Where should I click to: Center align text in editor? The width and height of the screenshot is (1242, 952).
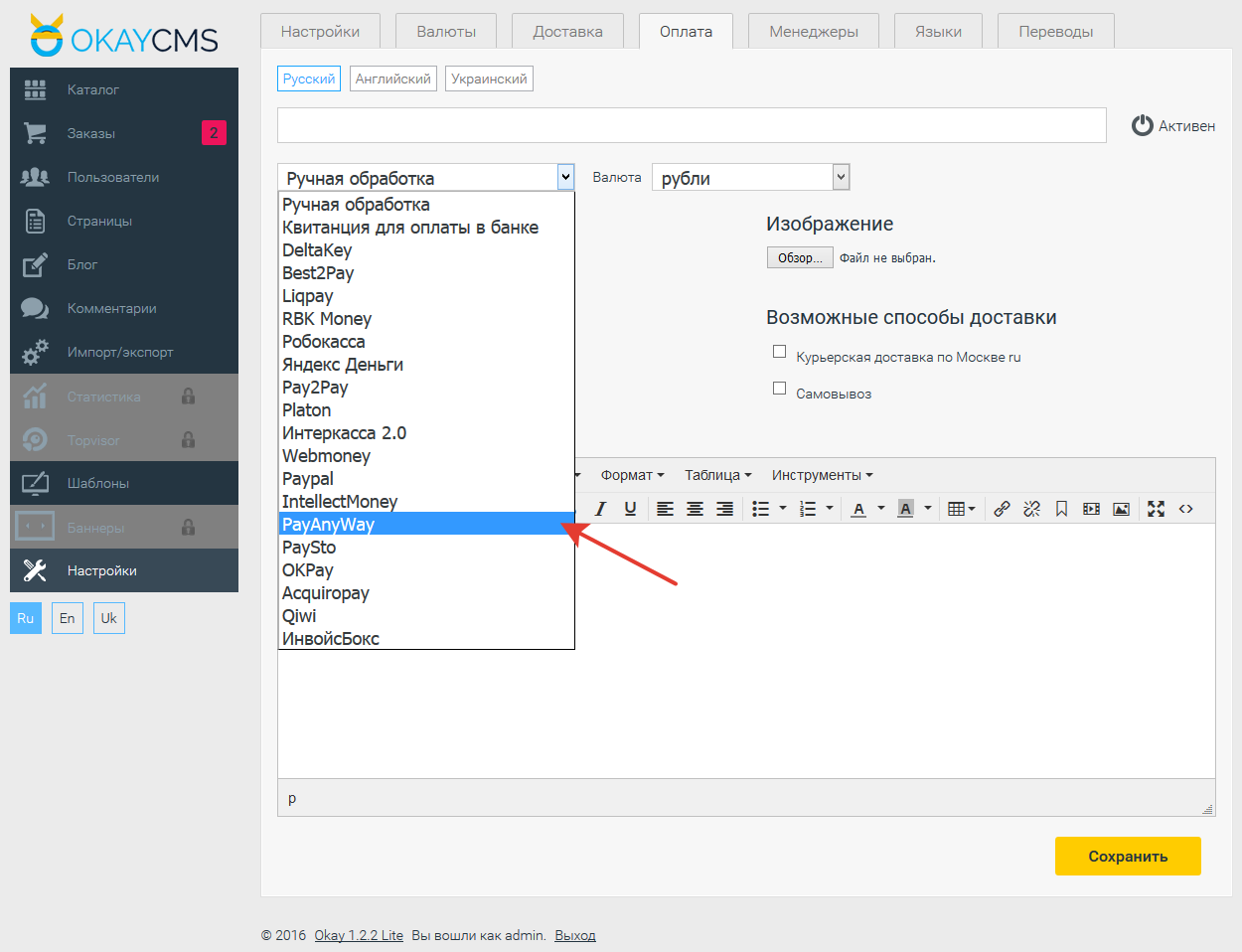tap(696, 509)
